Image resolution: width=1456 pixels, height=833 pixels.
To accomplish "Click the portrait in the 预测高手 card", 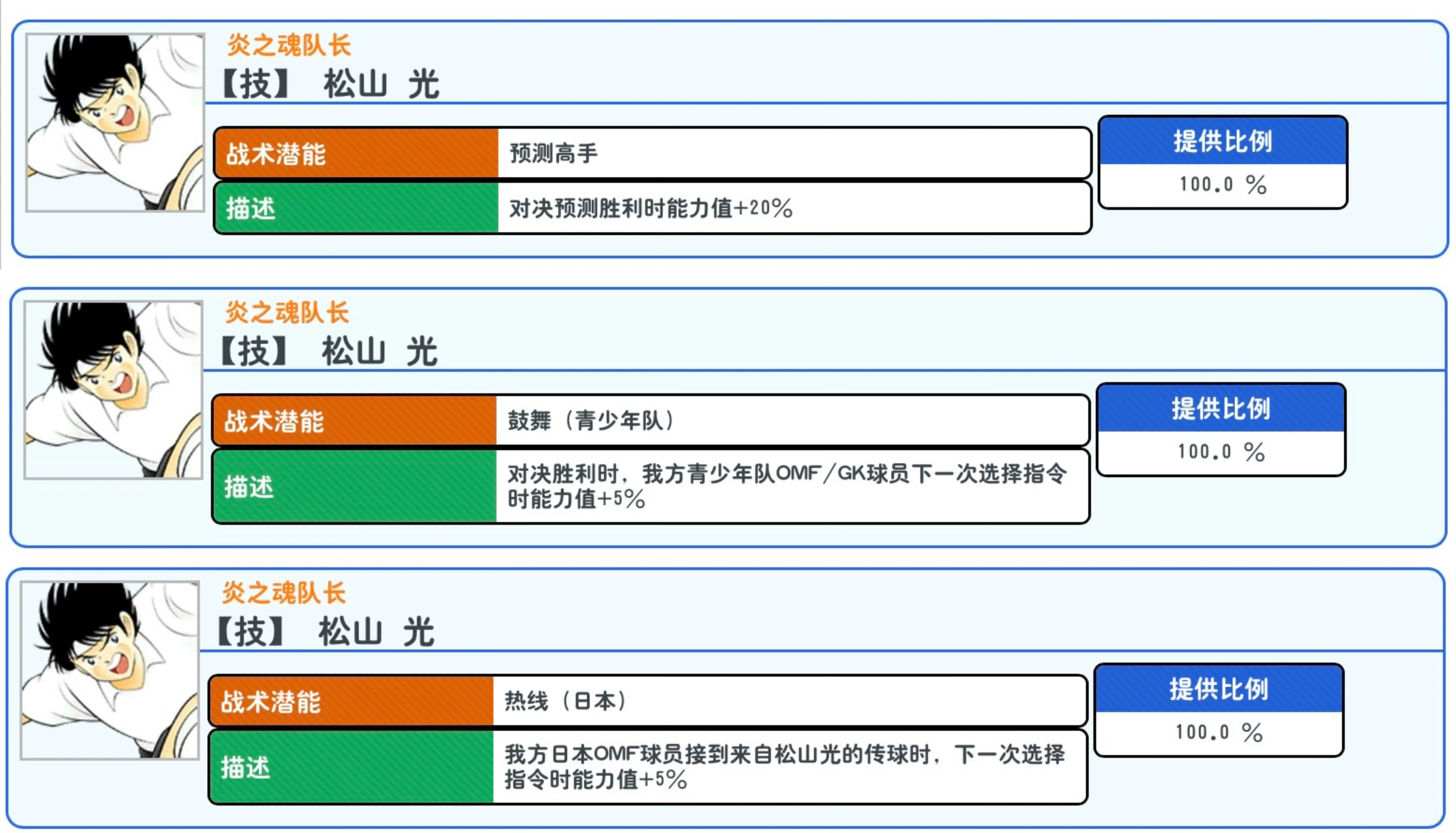I will (x=115, y=123).
